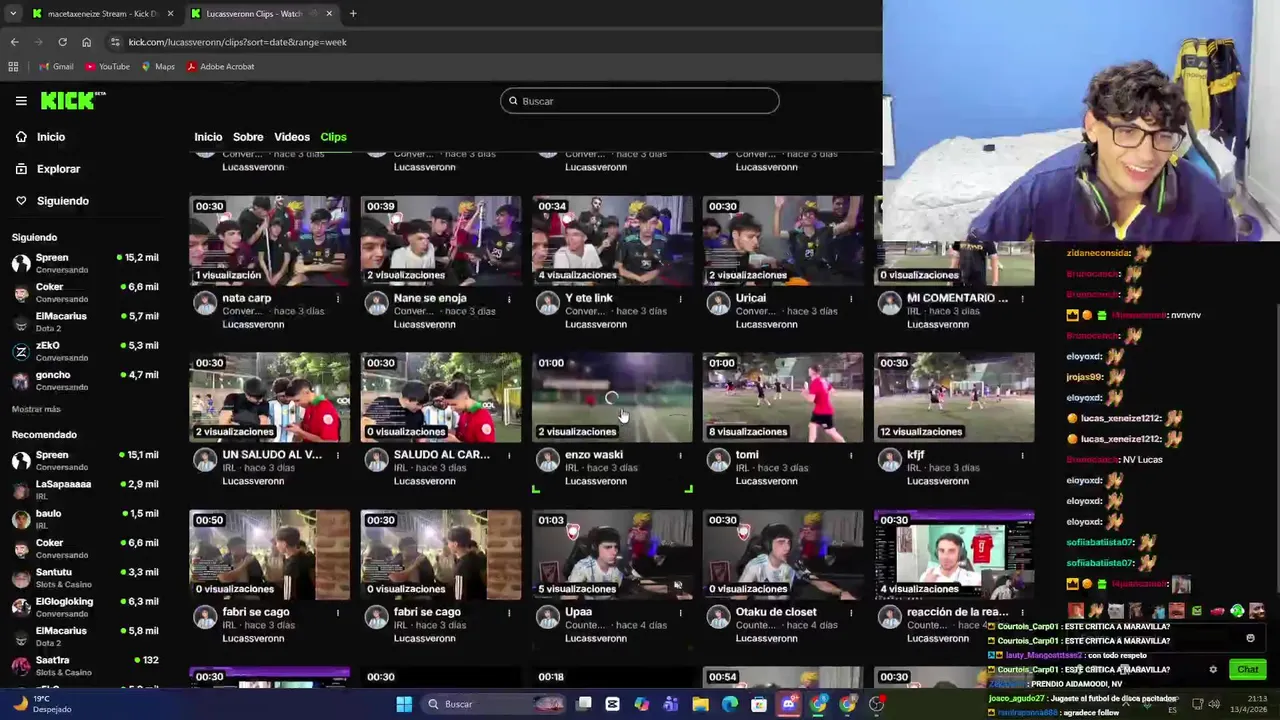Open Microsoft Store from the taskbar
The image size is (1280, 720).
click(759, 704)
